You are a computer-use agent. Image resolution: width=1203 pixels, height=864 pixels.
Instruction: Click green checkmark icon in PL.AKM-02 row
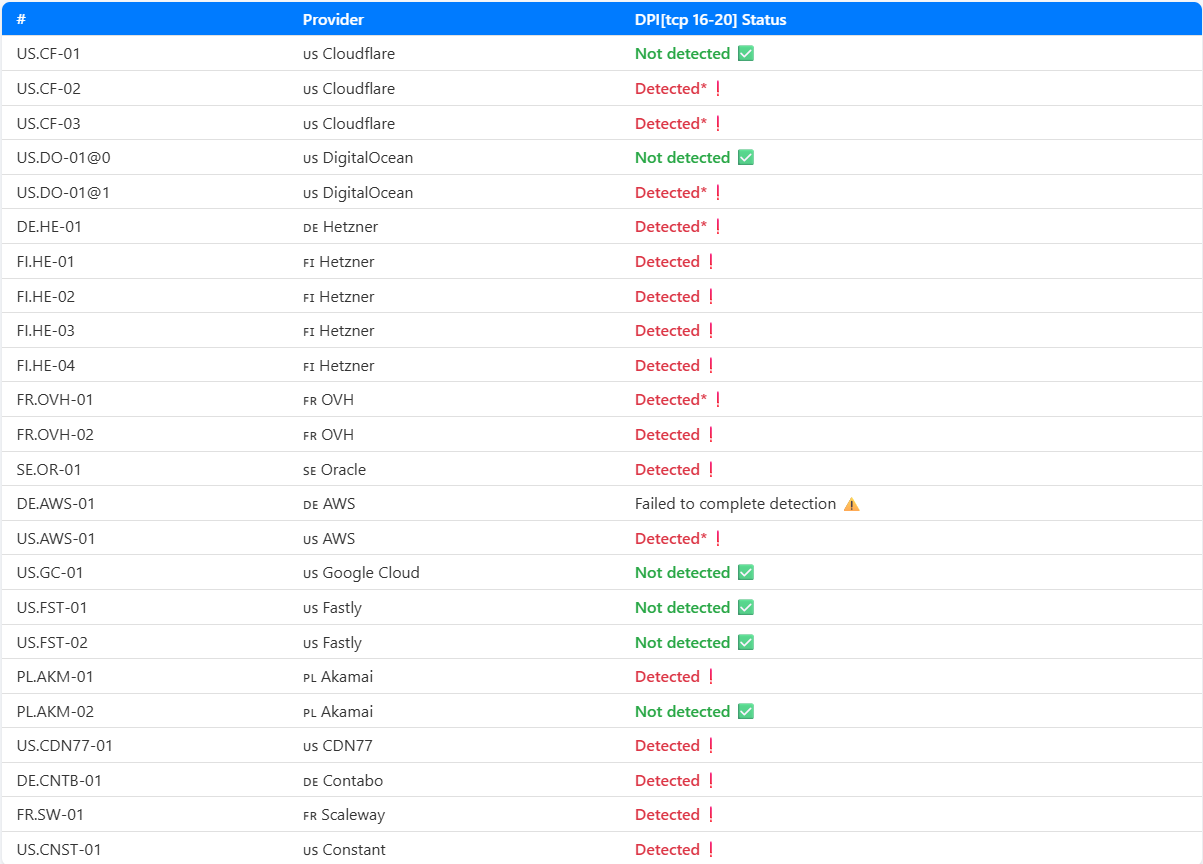(745, 712)
